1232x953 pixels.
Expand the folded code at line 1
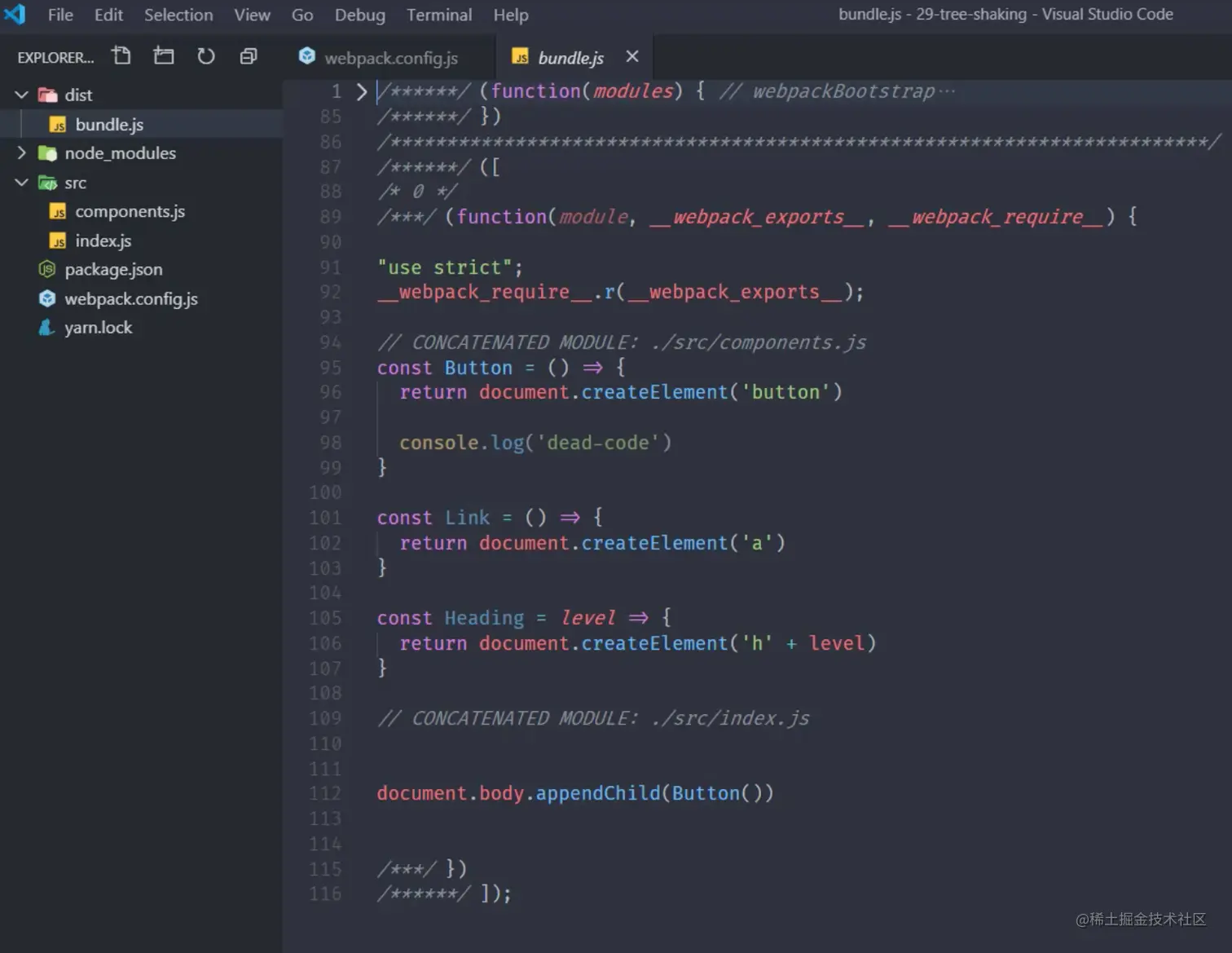tap(362, 91)
